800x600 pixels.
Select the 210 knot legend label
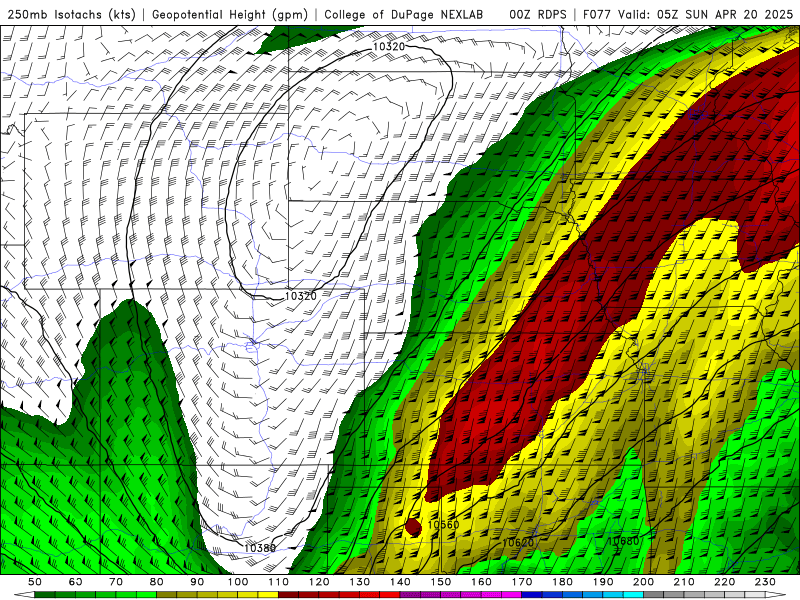[x=684, y=582]
